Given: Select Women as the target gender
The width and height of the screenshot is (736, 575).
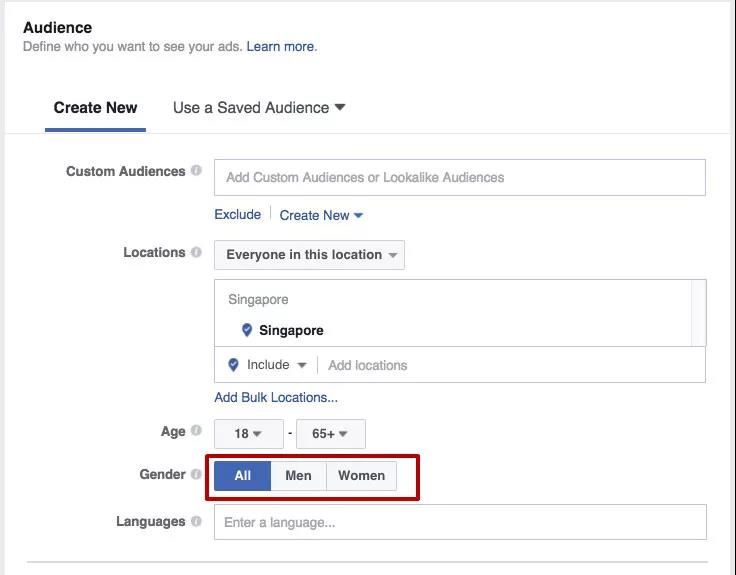Looking at the screenshot, I should (x=361, y=476).
